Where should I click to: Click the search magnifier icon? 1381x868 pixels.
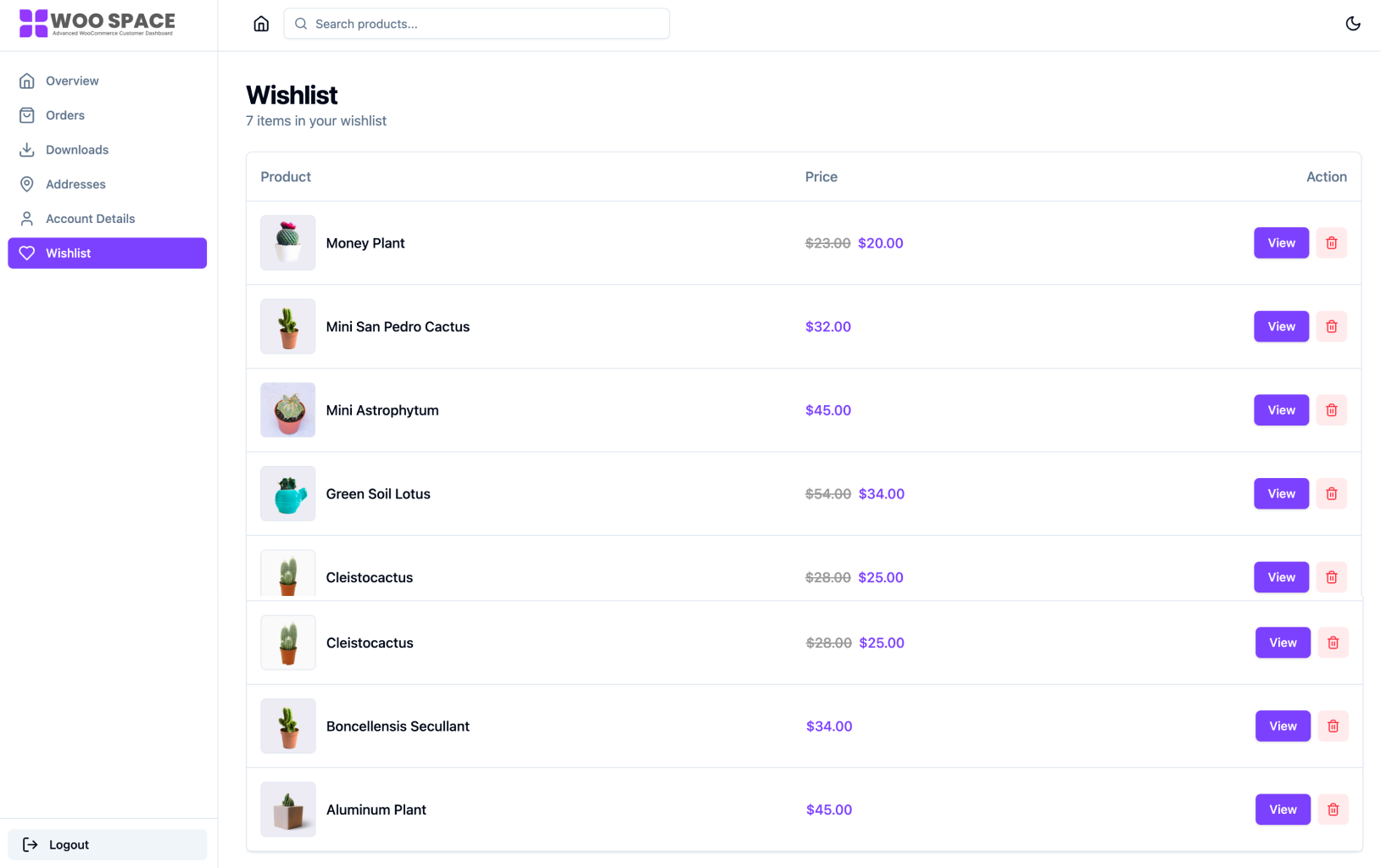click(x=301, y=23)
